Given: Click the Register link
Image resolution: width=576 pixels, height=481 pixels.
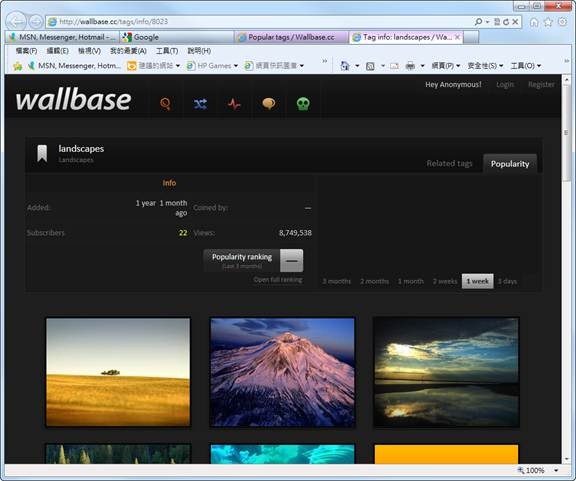Looking at the screenshot, I should [x=541, y=85].
